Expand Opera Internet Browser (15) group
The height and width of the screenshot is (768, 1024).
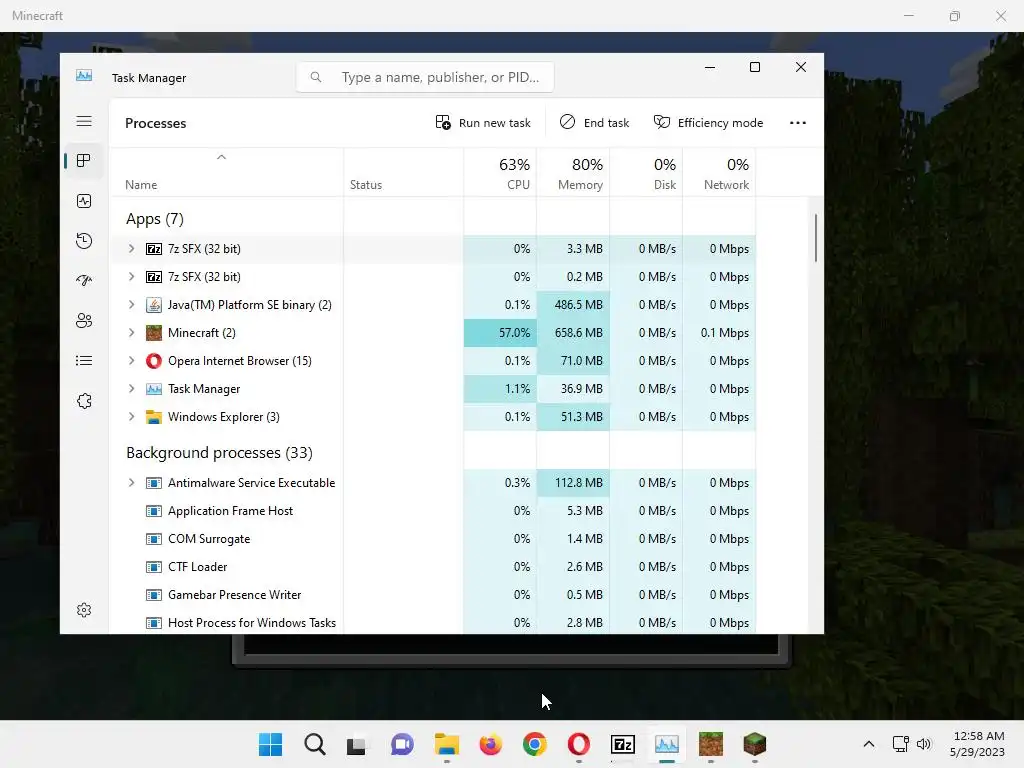pyautogui.click(x=131, y=361)
